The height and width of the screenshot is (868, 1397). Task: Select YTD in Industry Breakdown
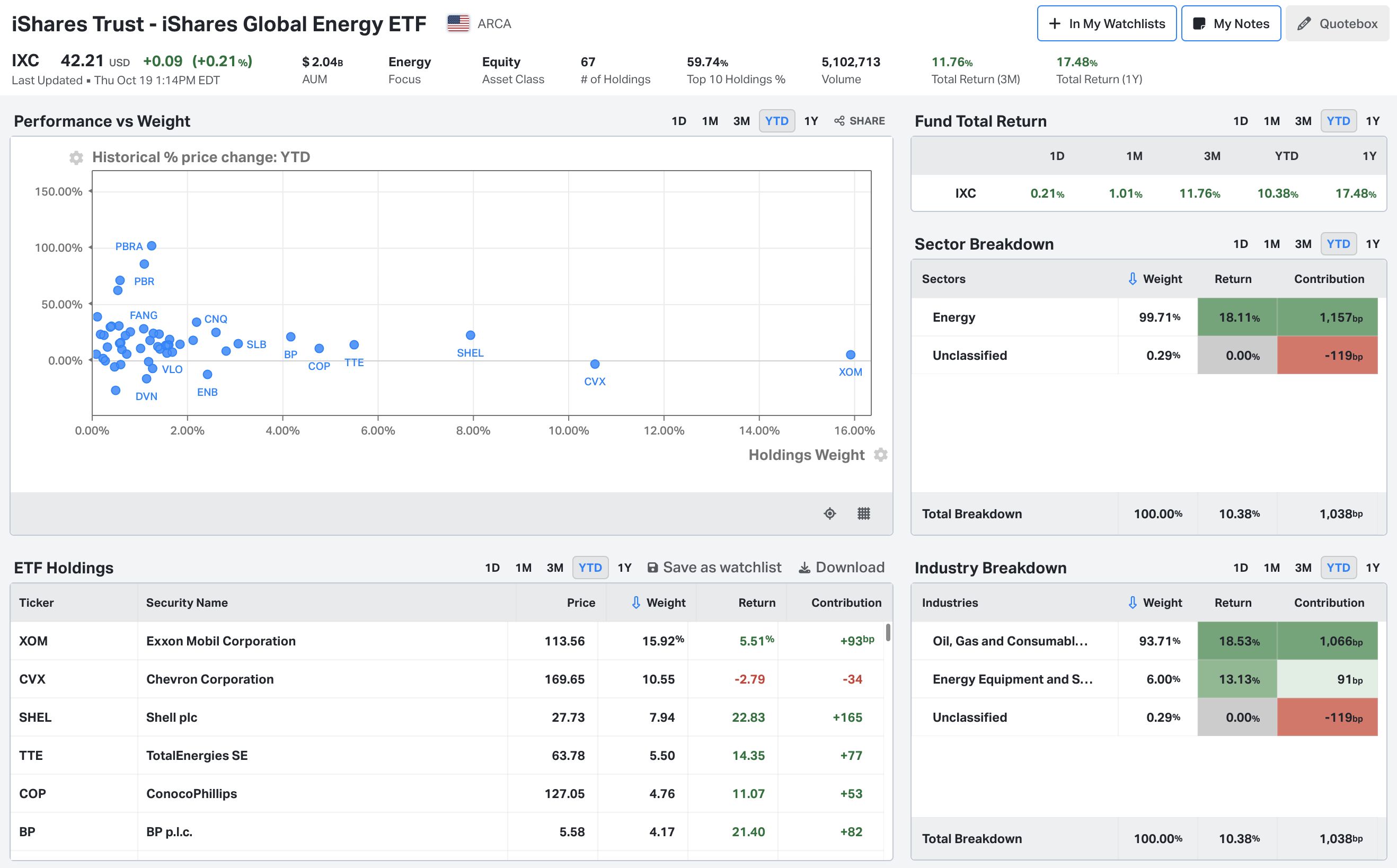1339,567
